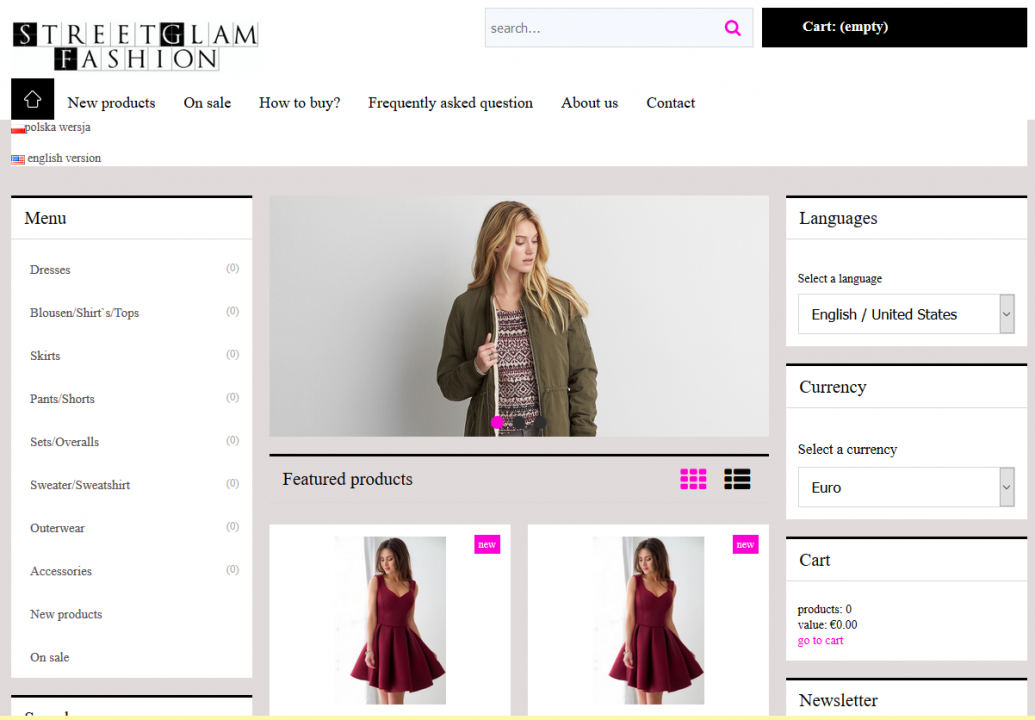Image resolution: width=1035 pixels, height=720 pixels.
Task: Click the value: €0.00 text
Action: coord(827,624)
